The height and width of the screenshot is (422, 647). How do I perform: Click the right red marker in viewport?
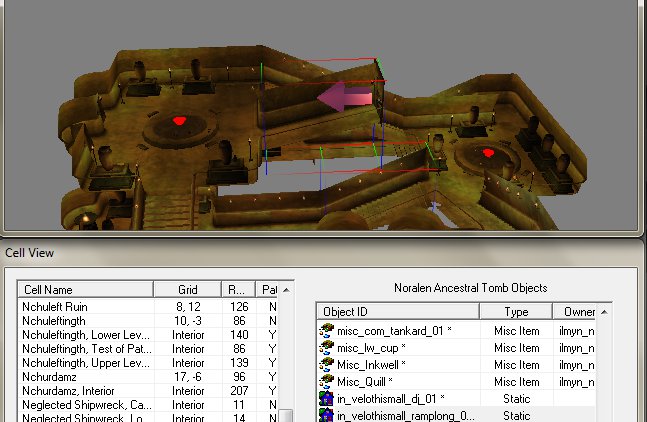(488, 153)
